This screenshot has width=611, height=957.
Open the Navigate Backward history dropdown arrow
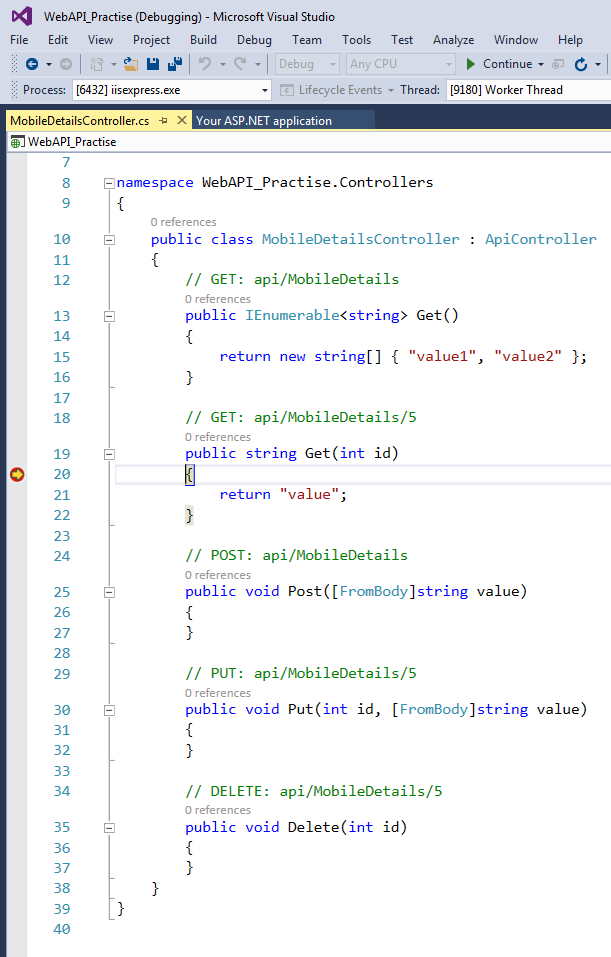coord(49,64)
